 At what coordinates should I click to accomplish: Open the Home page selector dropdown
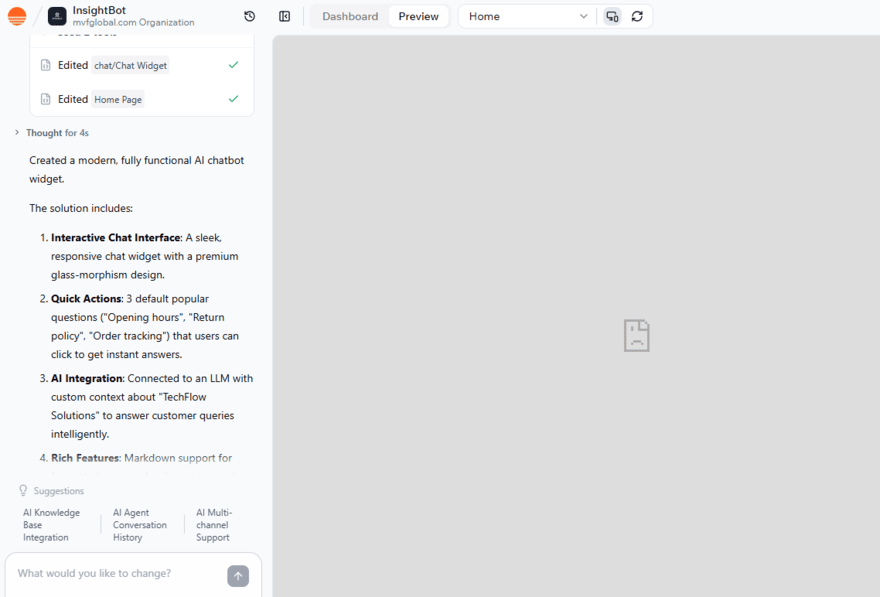(x=525, y=16)
